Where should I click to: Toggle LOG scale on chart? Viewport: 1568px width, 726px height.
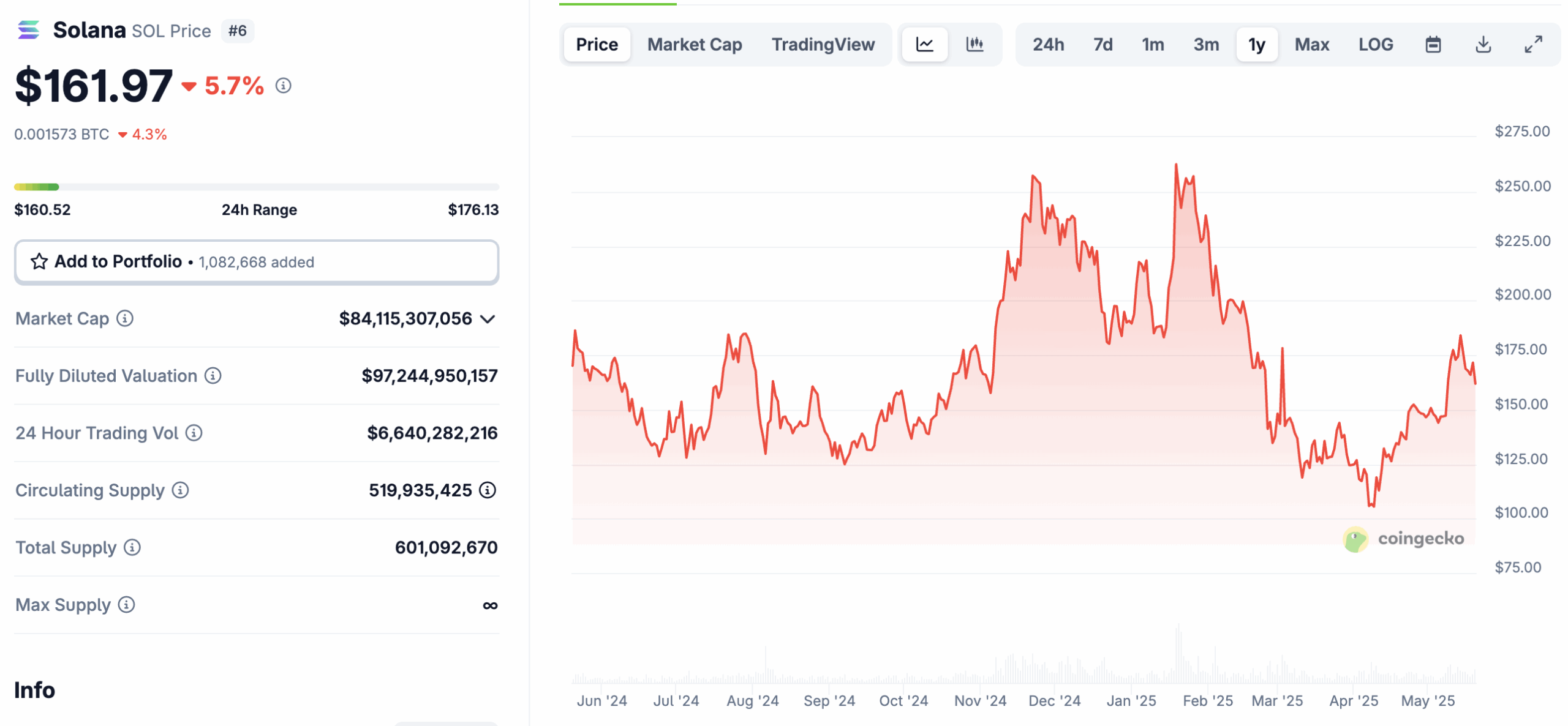click(1376, 44)
